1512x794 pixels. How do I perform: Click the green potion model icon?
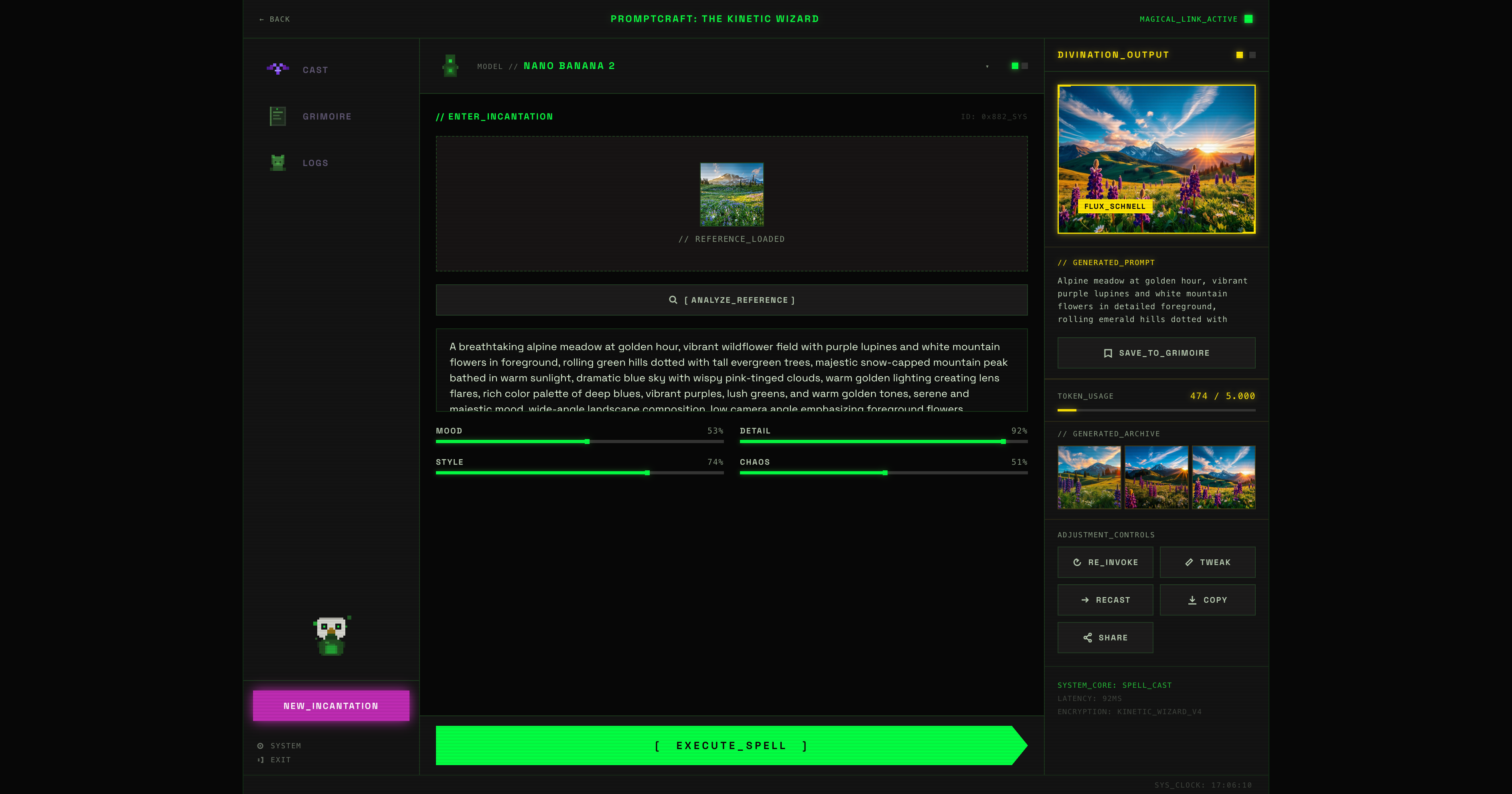tap(450, 66)
